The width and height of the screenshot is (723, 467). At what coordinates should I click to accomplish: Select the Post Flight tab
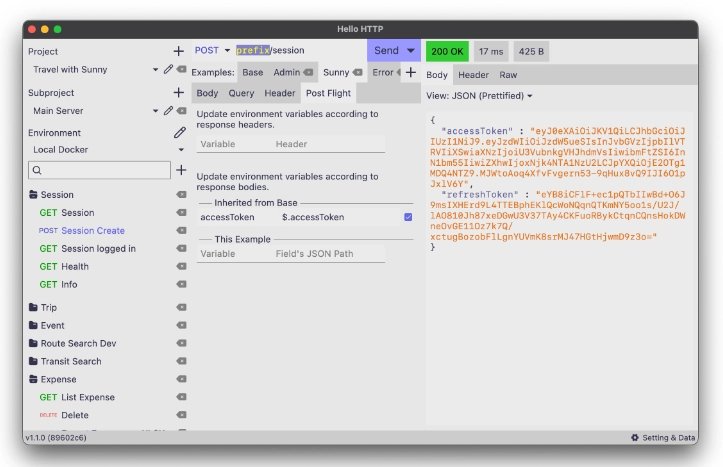click(328, 93)
